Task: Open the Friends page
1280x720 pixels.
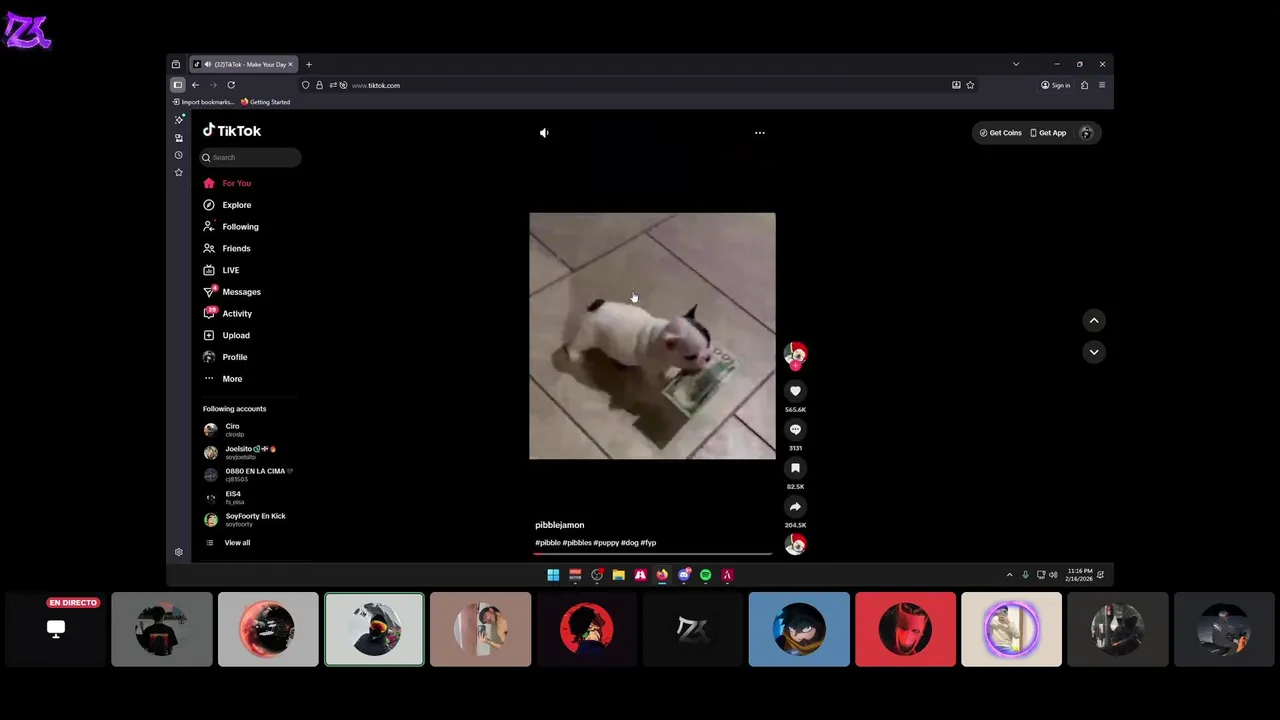Action: (227, 248)
